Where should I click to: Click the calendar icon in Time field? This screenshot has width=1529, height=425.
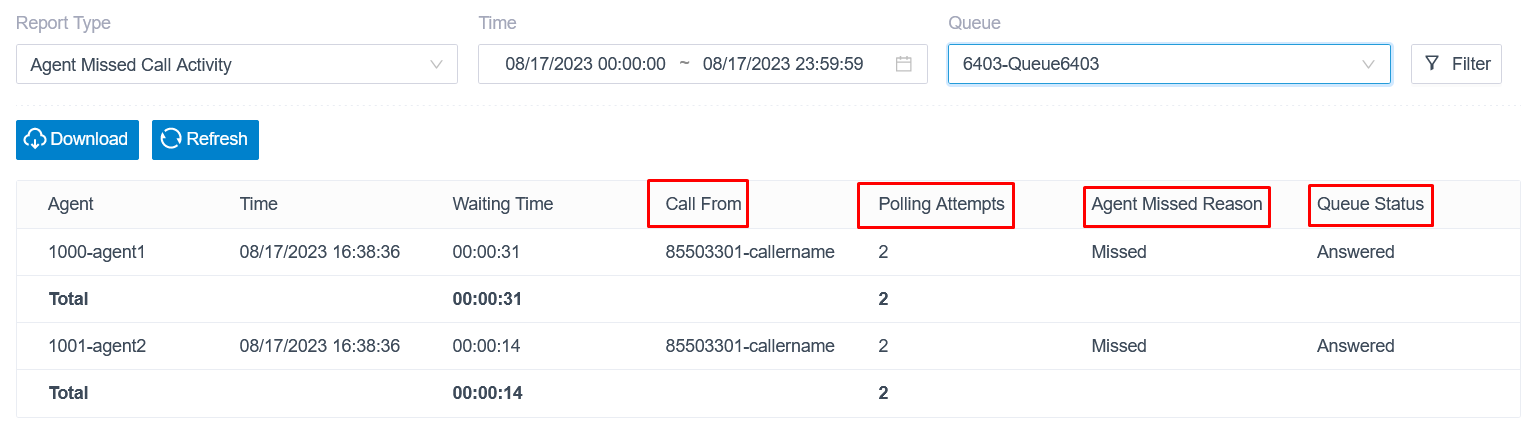coord(903,64)
